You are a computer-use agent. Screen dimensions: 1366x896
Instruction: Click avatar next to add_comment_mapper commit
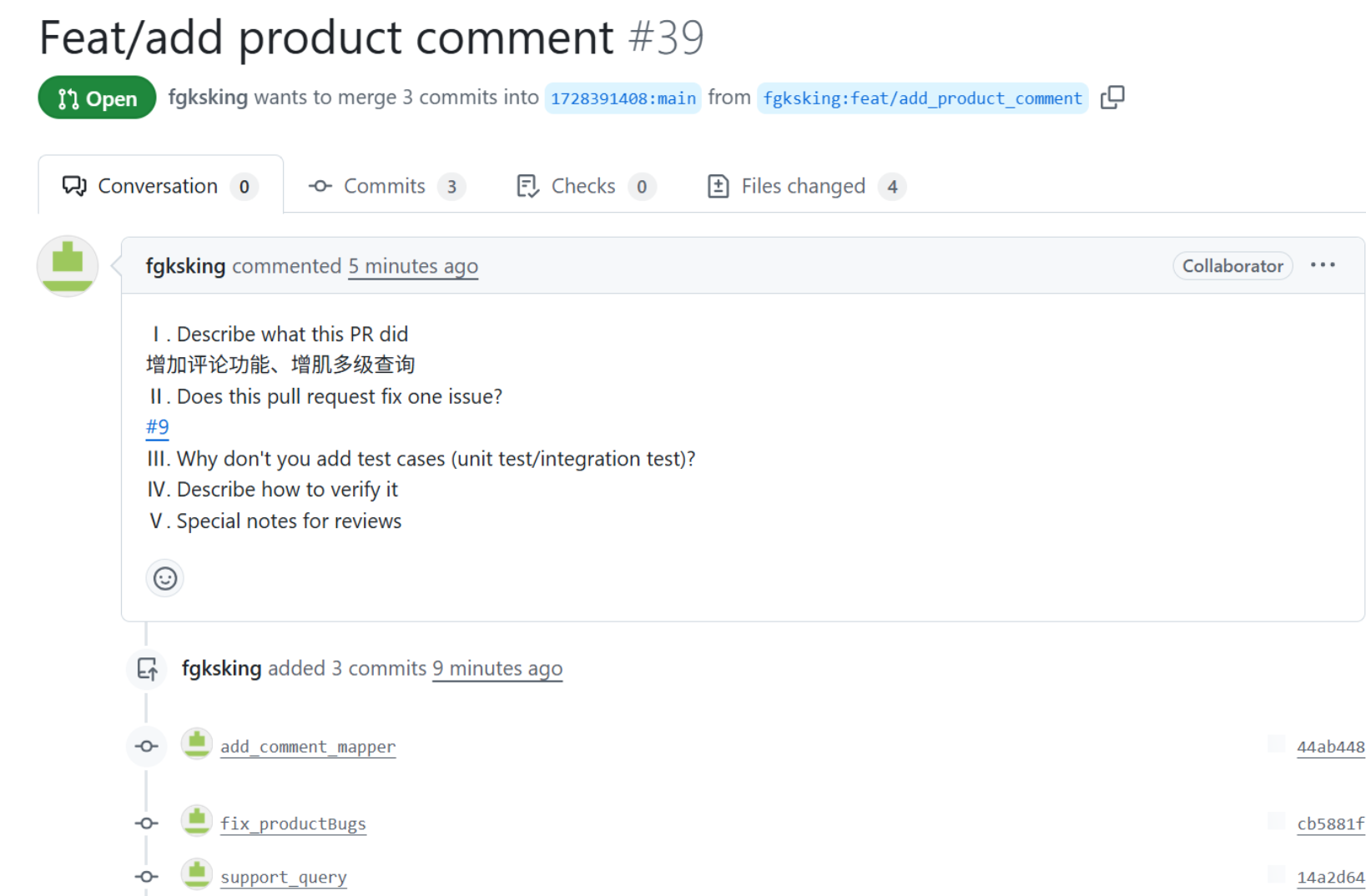(x=197, y=744)
